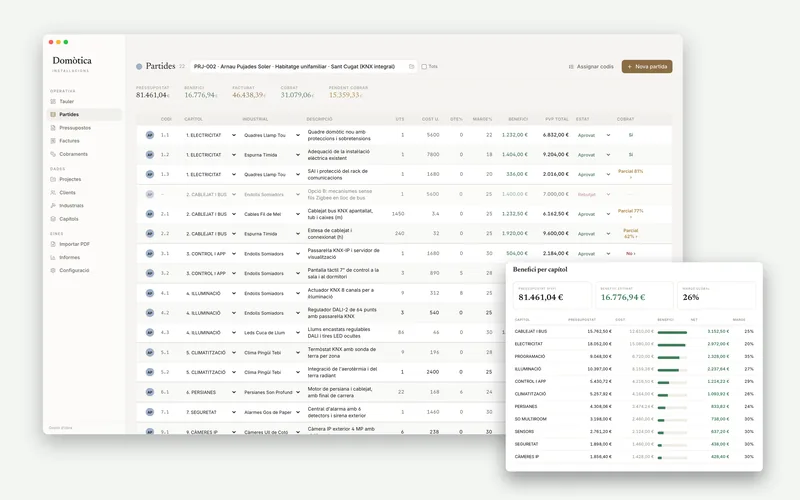Click the Clients people icon in sidebar
This screenshot has width=800, height=500.
coord(53,192)
